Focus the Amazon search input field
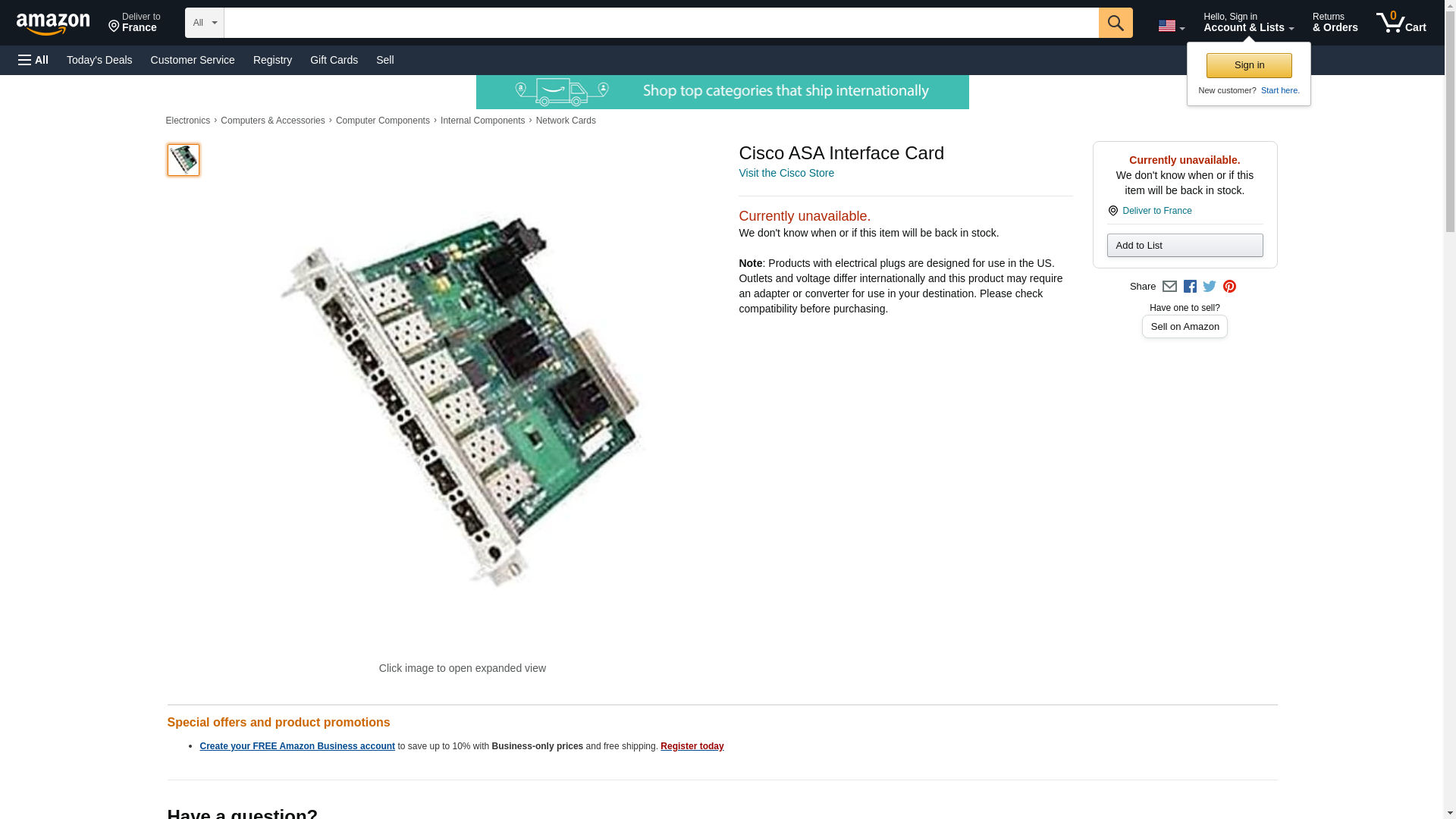 (660, 23)
